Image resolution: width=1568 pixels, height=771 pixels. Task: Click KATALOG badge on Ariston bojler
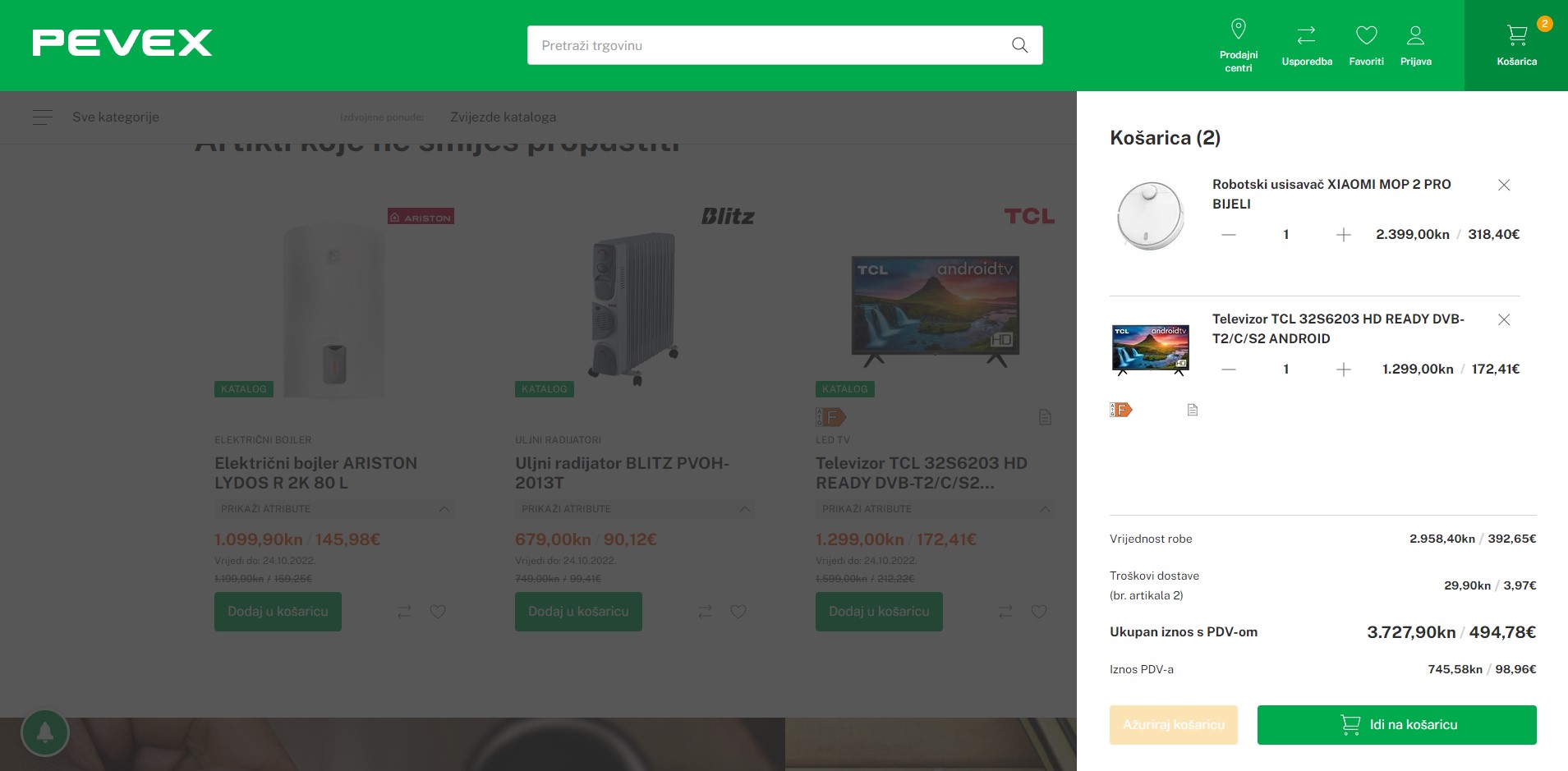tap(244, 389)
